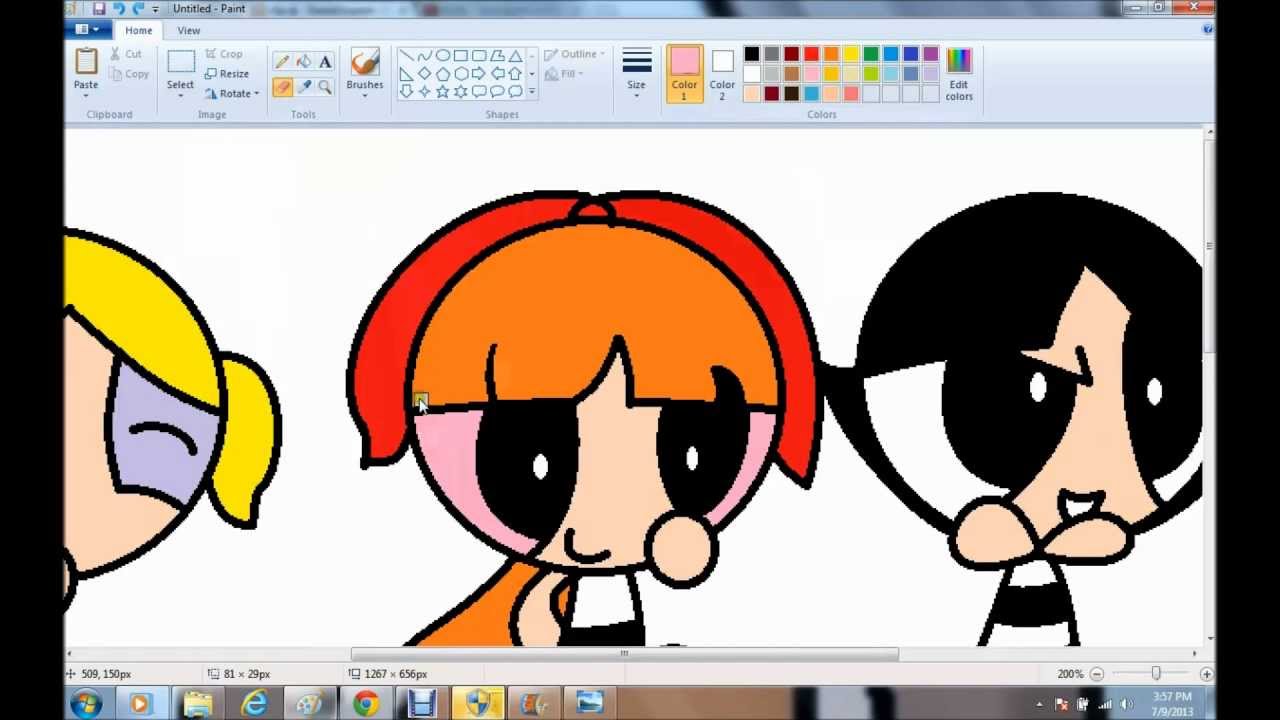Choose the Right triangle shape
Screen dimensions: 1280x720
pos(406,74)
